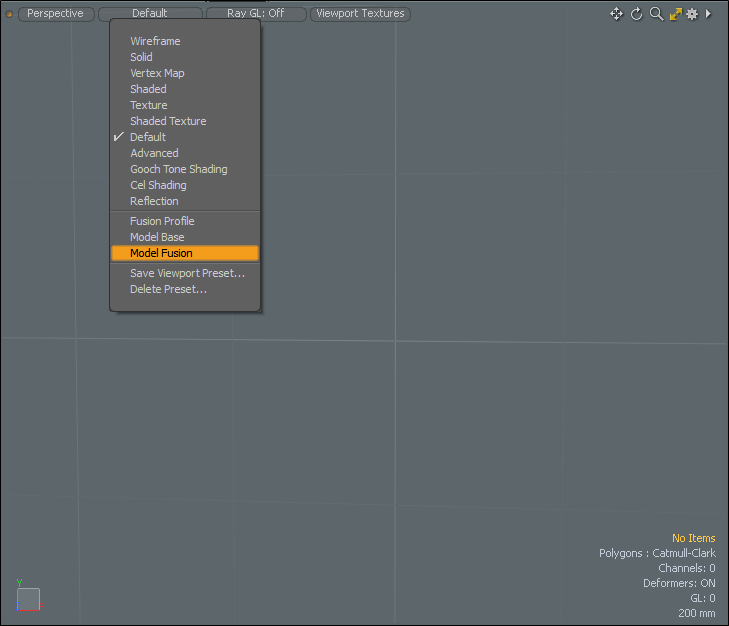Click the yellow maximize viewport arrows icon
The width and height of the screenshot is (729, 626).
coord(675,14)
